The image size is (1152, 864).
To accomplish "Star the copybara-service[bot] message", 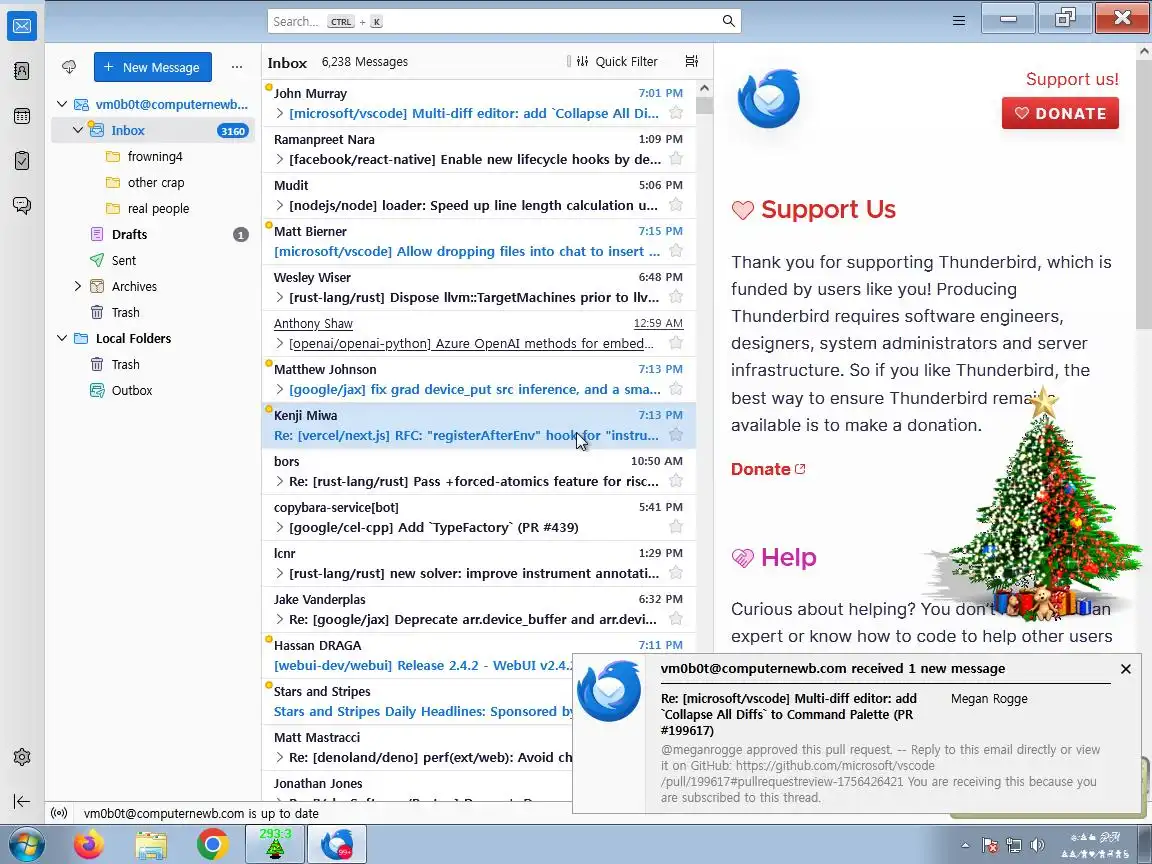I will coord(676,527).
